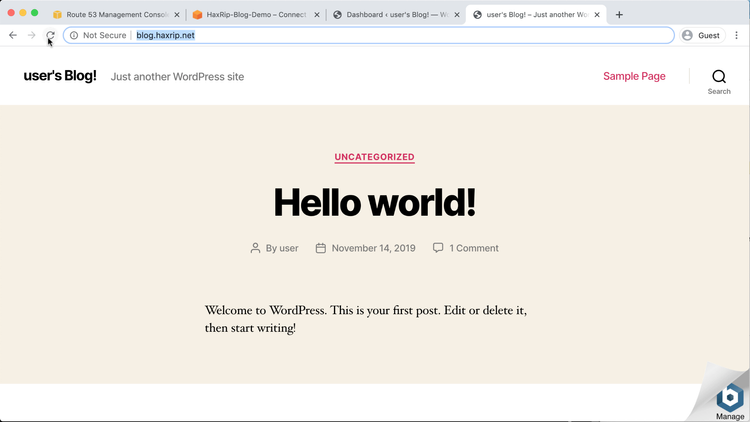
Task: Open the Chrome three-dot menu
Action: [x=737, y=35]
